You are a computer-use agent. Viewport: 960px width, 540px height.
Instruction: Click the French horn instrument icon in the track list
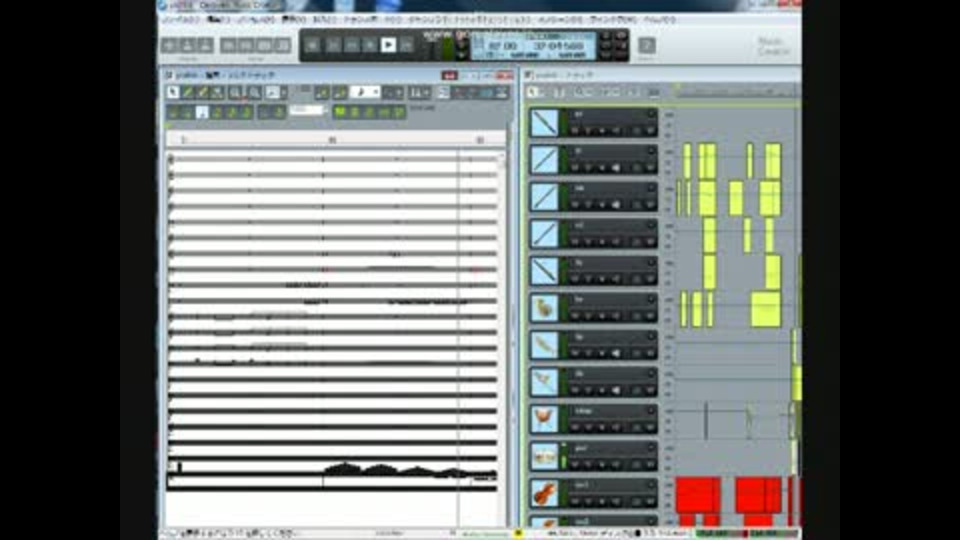click(544, 308)
